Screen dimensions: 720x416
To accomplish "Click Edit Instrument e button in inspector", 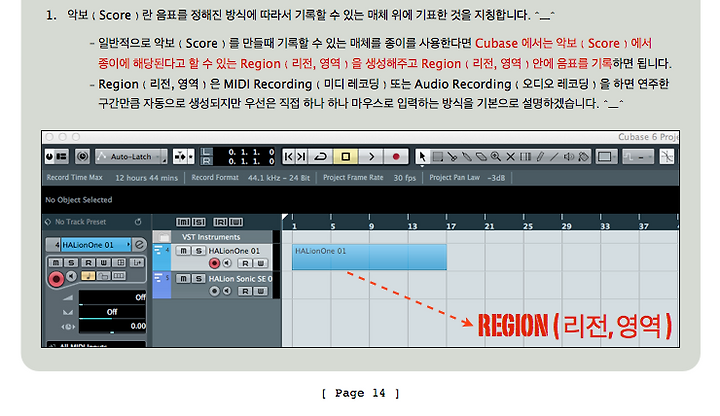I will [x=140, y=245].
